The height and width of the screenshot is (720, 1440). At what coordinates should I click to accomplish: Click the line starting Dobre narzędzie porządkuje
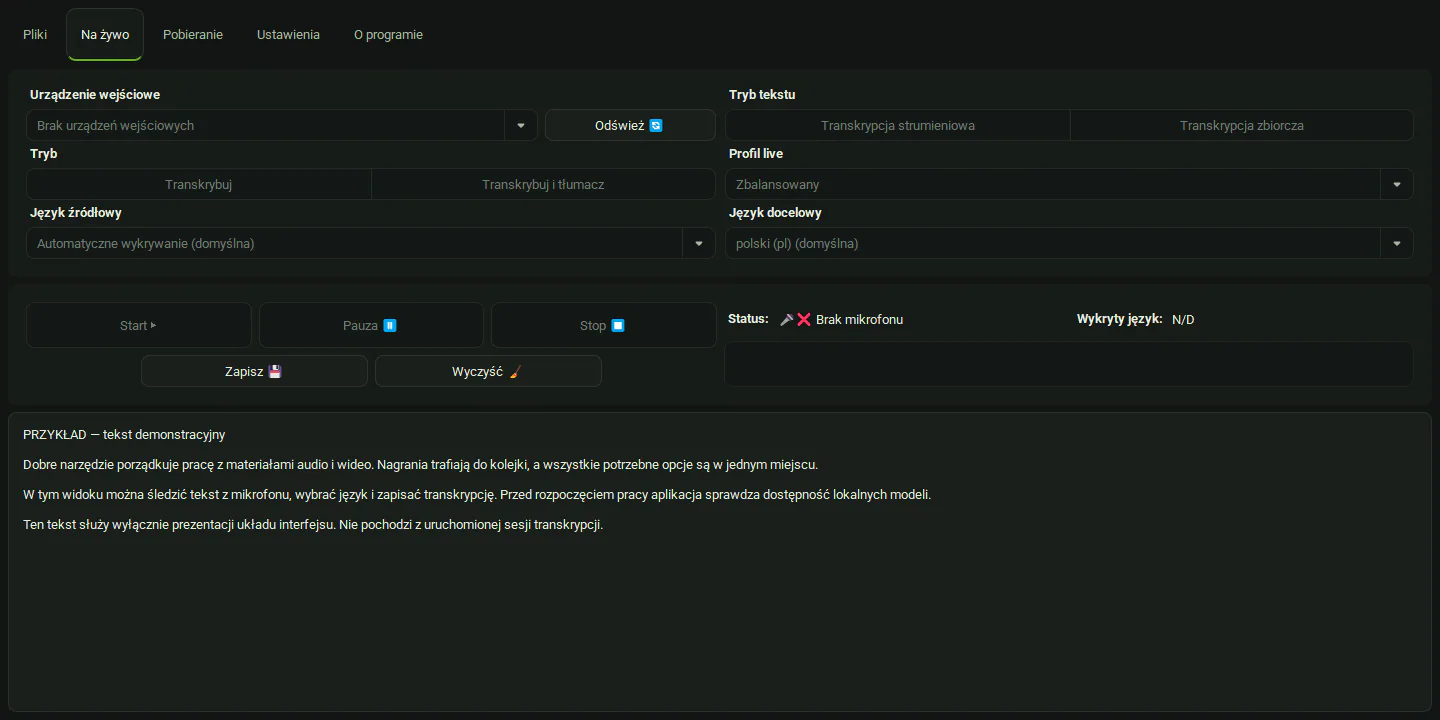(420, 465)
